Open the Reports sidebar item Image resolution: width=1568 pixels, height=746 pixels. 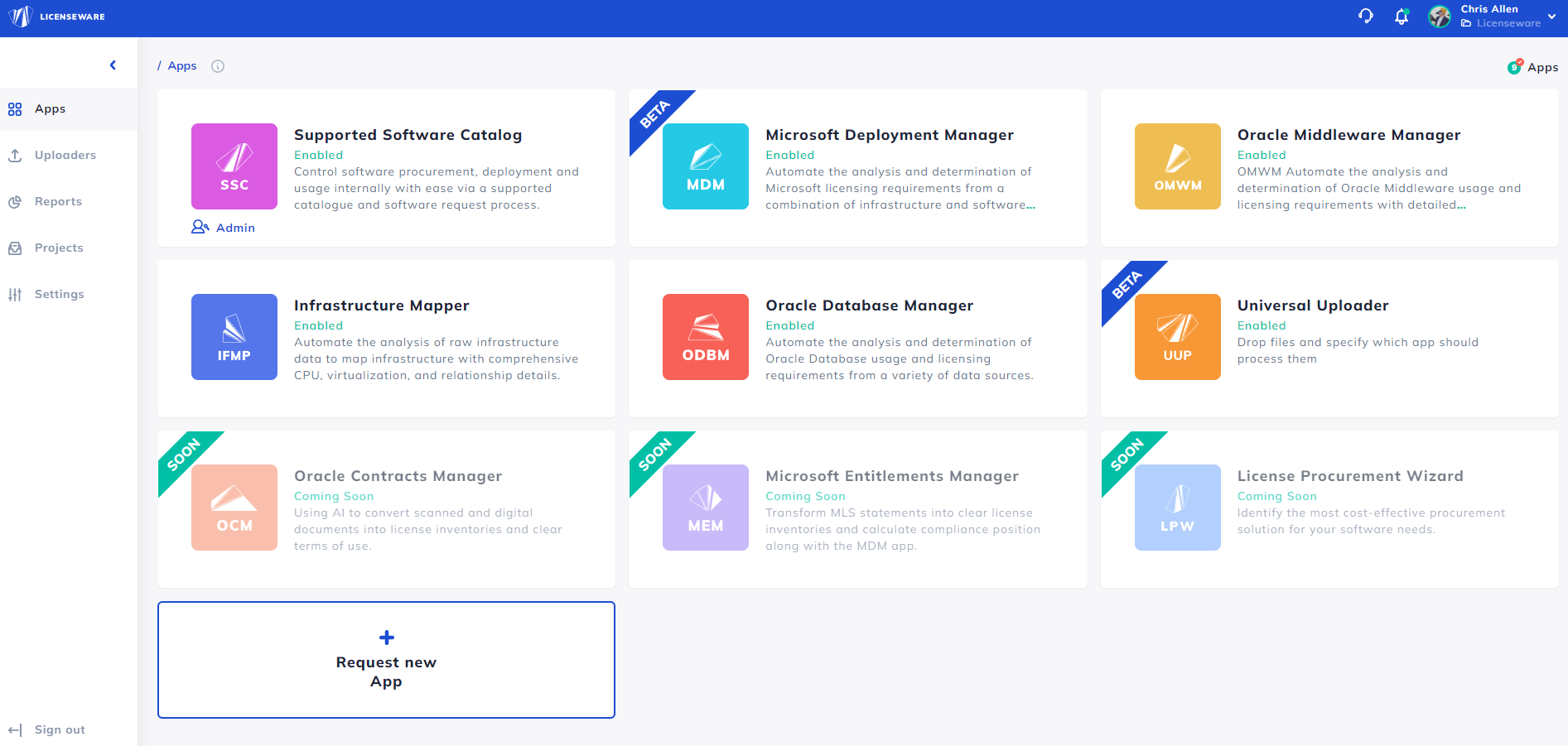pyautogui.click(x=69, y=201)
